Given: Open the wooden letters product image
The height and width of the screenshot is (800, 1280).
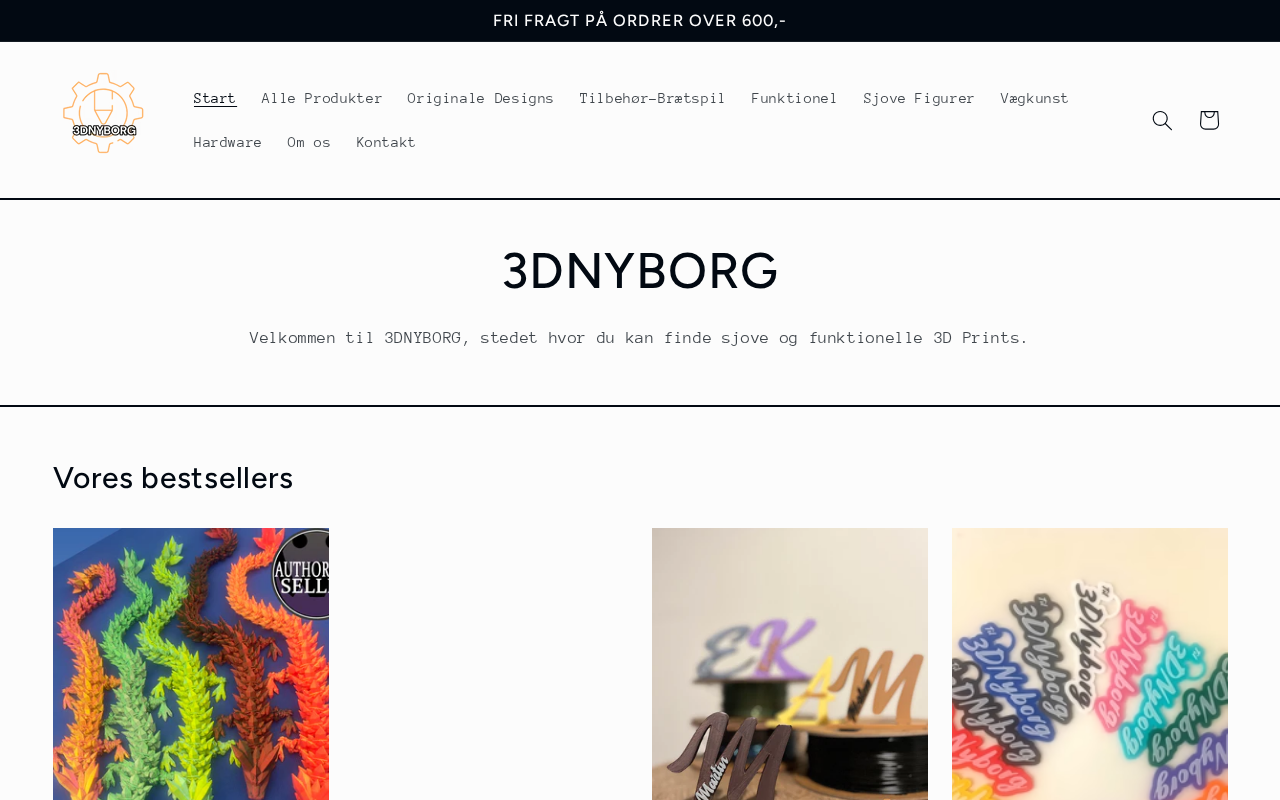Looking at the screenshot, I should (x=790, y=664).
